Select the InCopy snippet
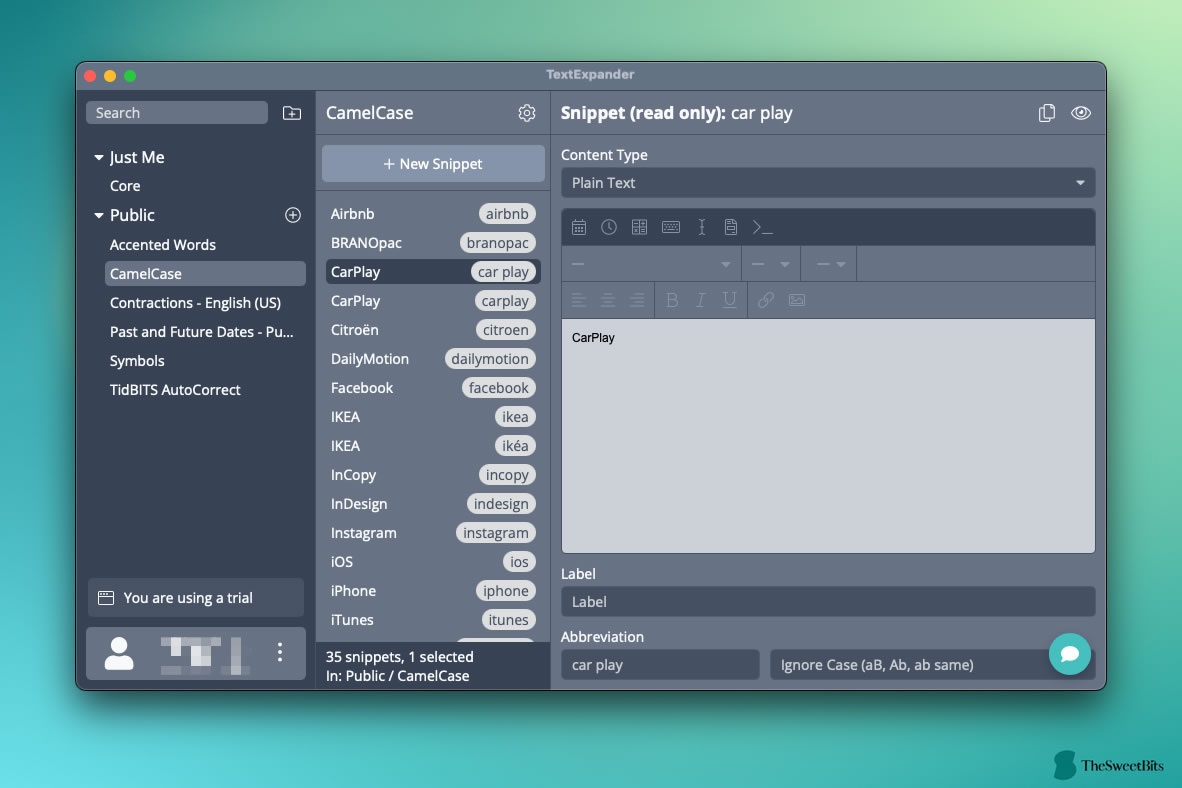The image size is (1182, 788). click(x=433, y=475)
